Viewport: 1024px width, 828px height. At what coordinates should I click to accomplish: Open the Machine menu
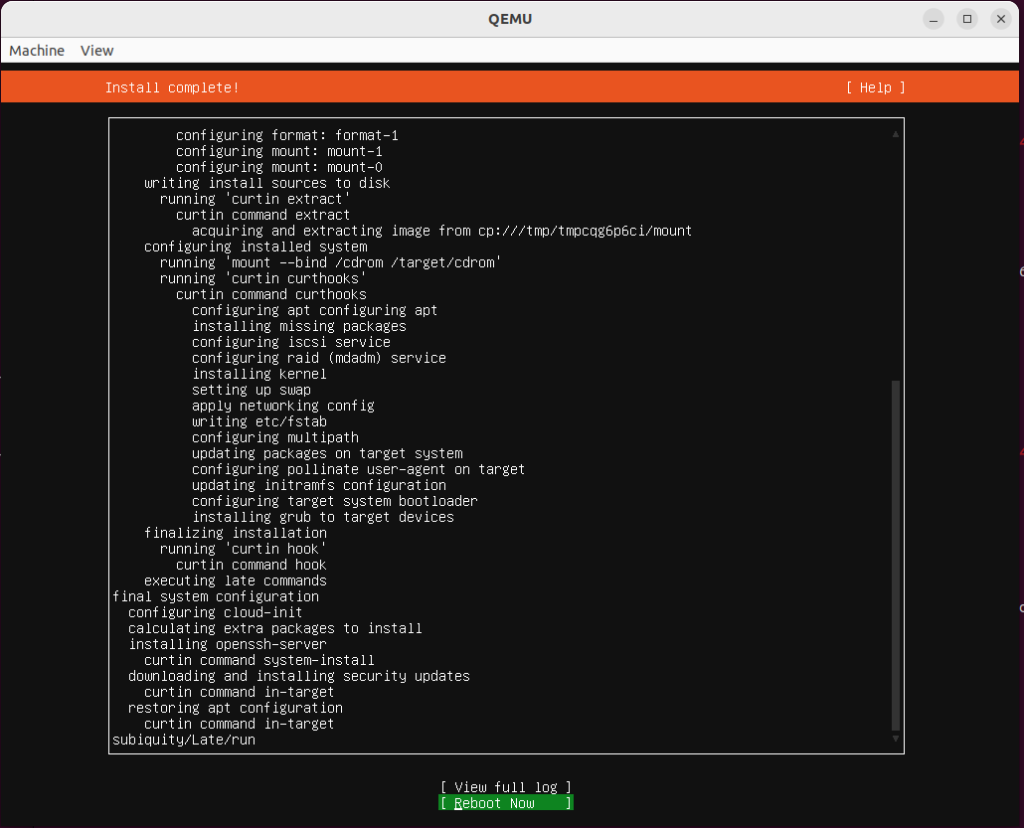(x=37, y=50)
